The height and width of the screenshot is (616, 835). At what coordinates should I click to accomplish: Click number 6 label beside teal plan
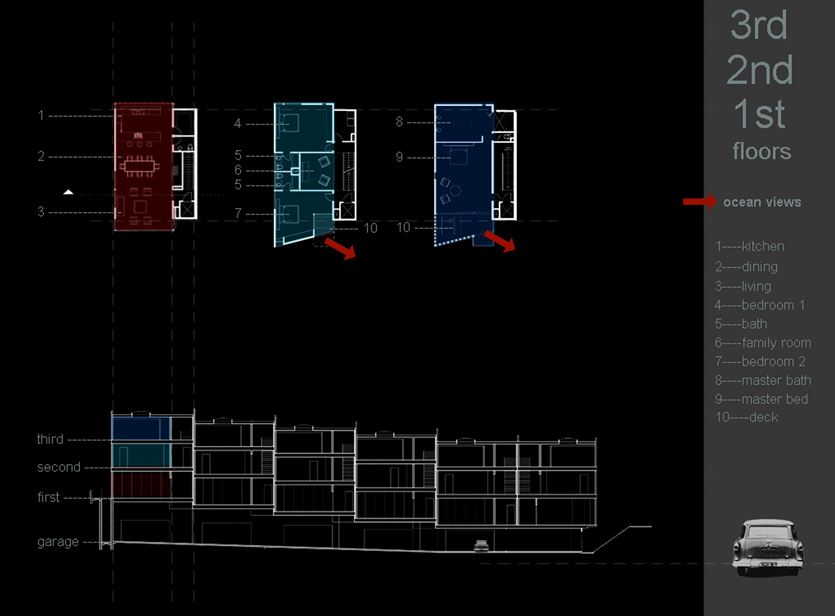point(238,170)
